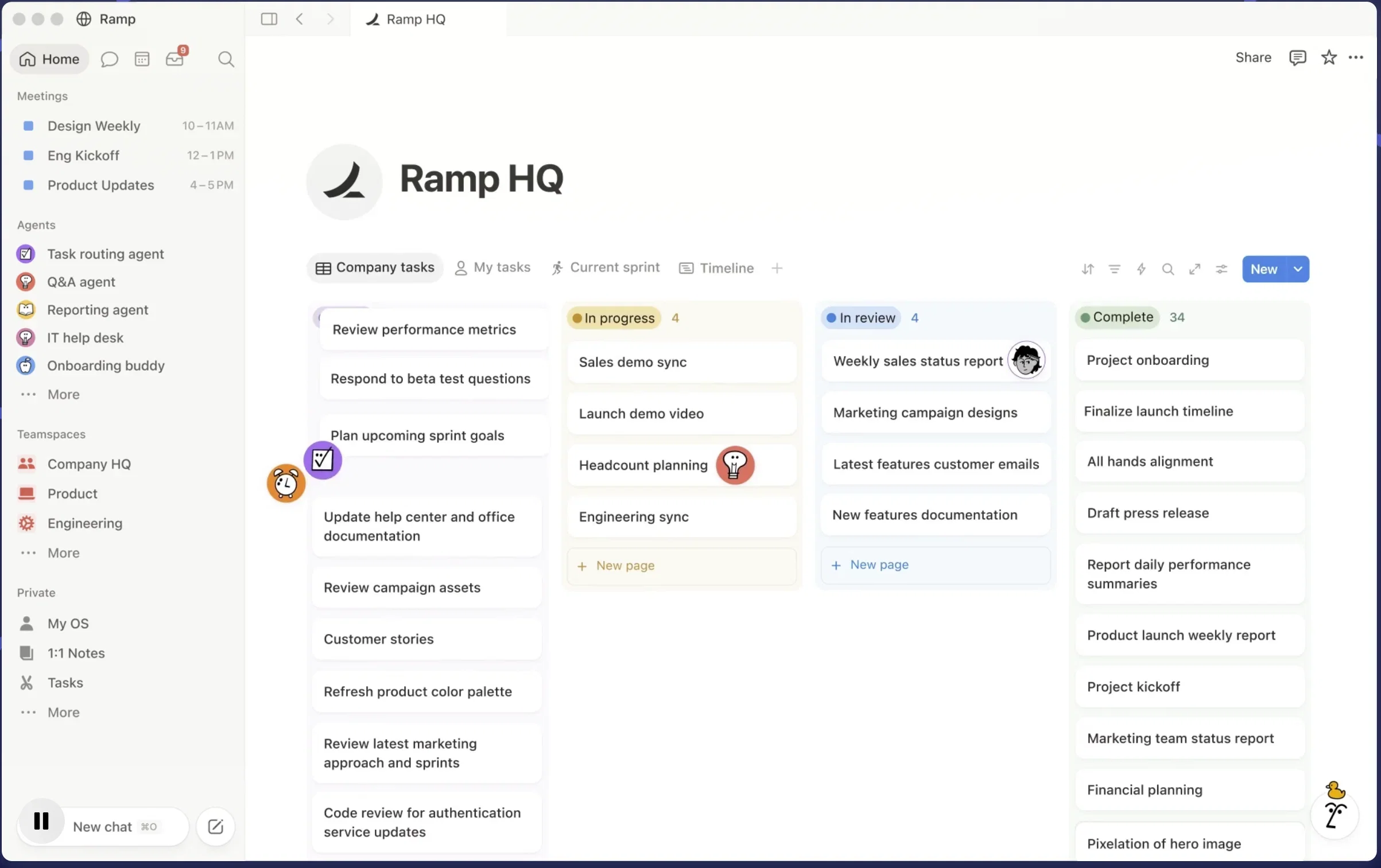This screenshot has width=1381, height=868.
Task: Click the sidebar search magnifier
Action: [x=226, y=59]
